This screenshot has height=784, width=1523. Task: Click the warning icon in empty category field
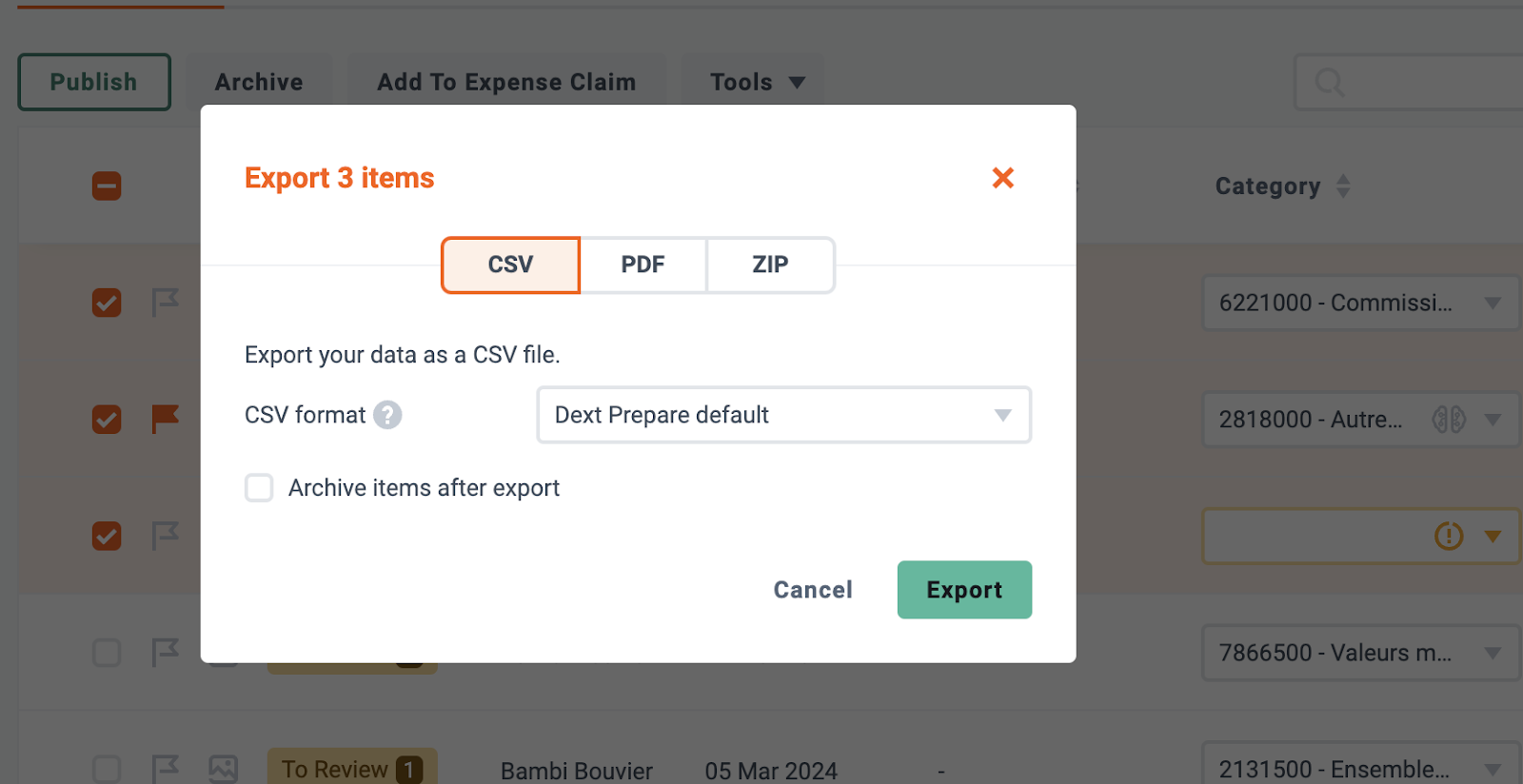click(x=1449, y=536)
